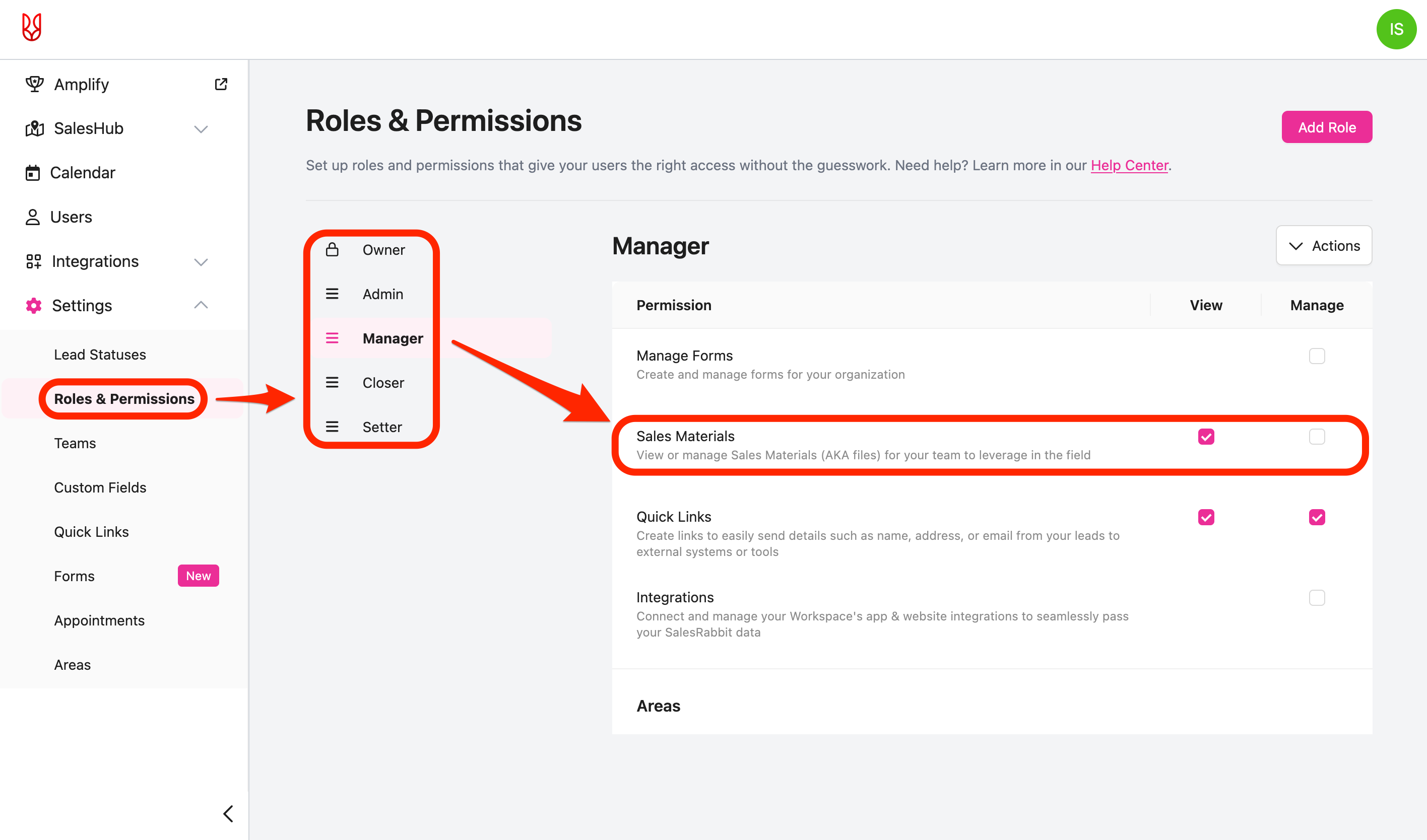The height and width of the screenshot is (840, 1427).
Task: Collapse the sidebar with the arrow
Action: point(228,813)
